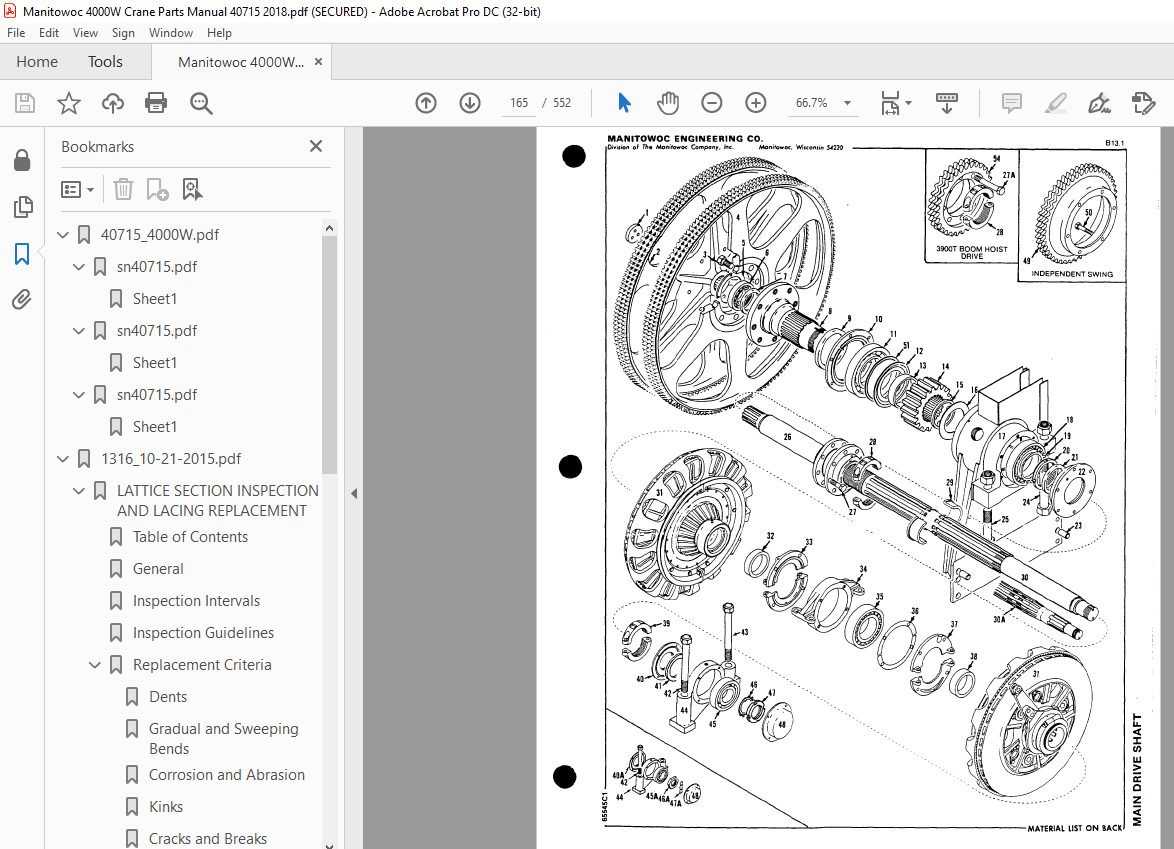
Task: Open the page thumbnails panel
Action: click(22, 207)
